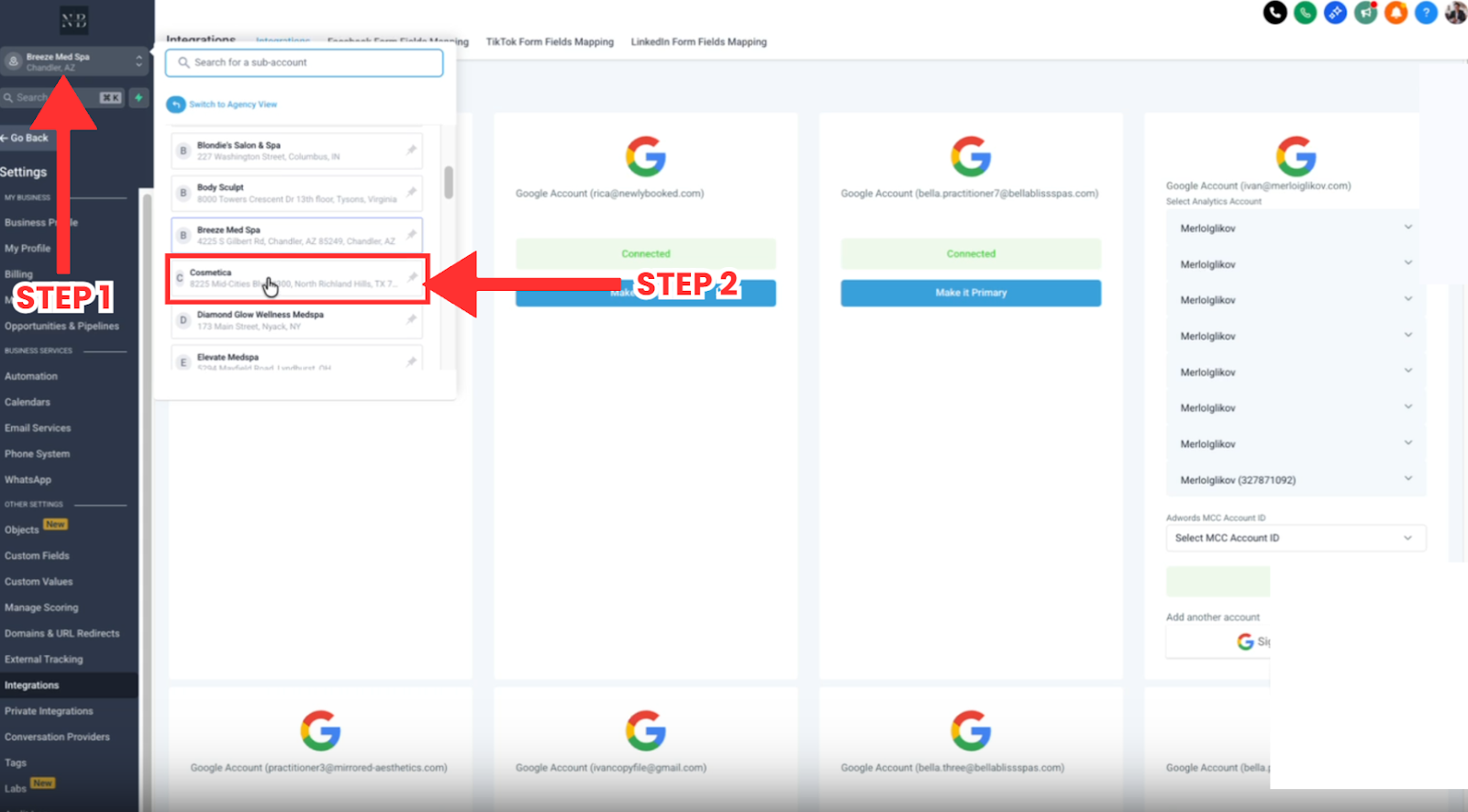Expand the fifth Merloiglikov analytics dropdown

pos(1407,371)
